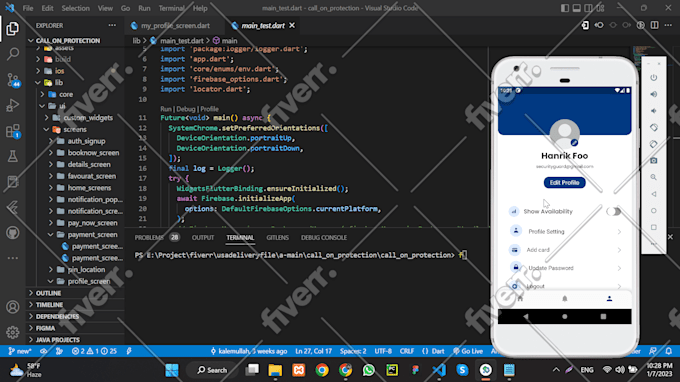Toggle the panel layout icon in title bar
This screenshot has width=680, height=382.
pyautogui.click(x=576, y=8)
